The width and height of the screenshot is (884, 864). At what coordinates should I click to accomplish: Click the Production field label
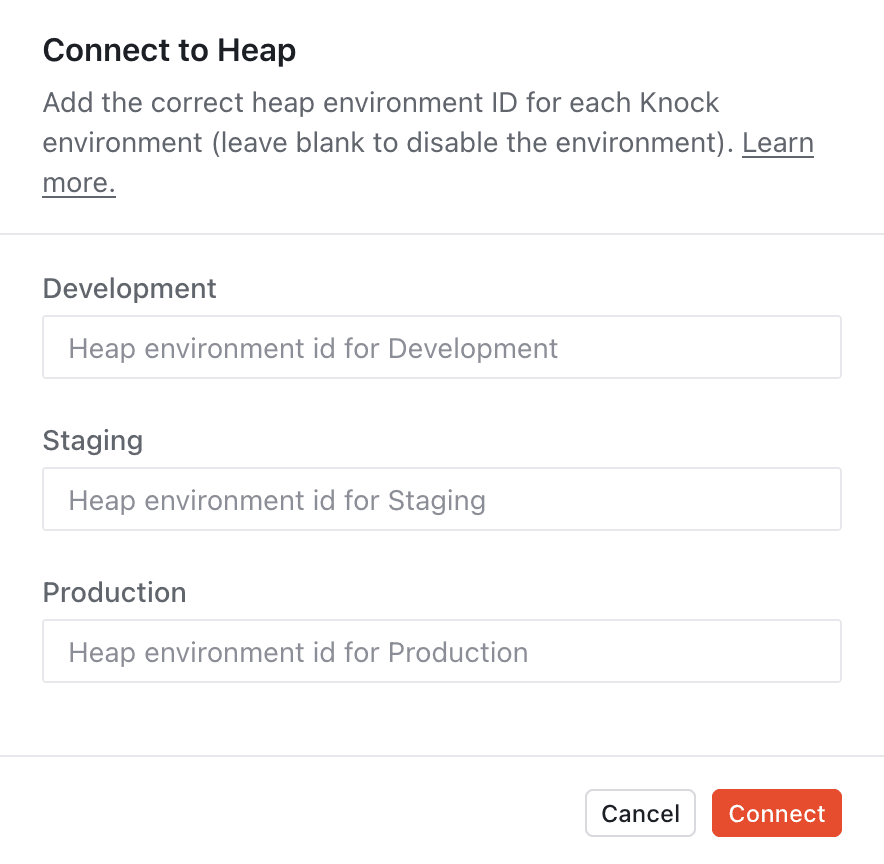click(x=114, y=592)
